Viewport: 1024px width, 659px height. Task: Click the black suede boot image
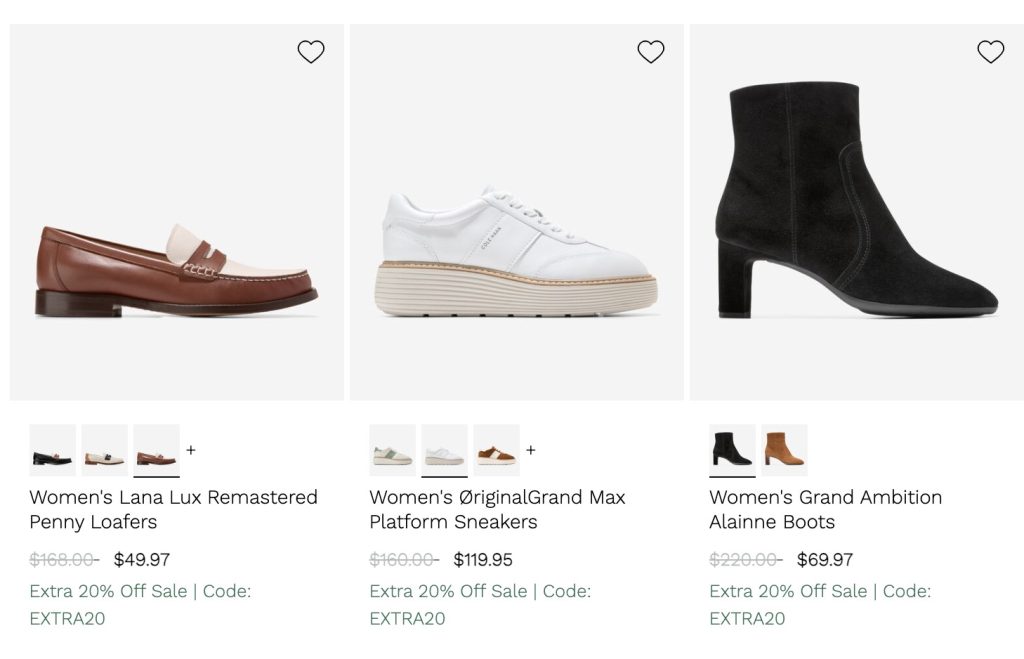pos(856,210)
